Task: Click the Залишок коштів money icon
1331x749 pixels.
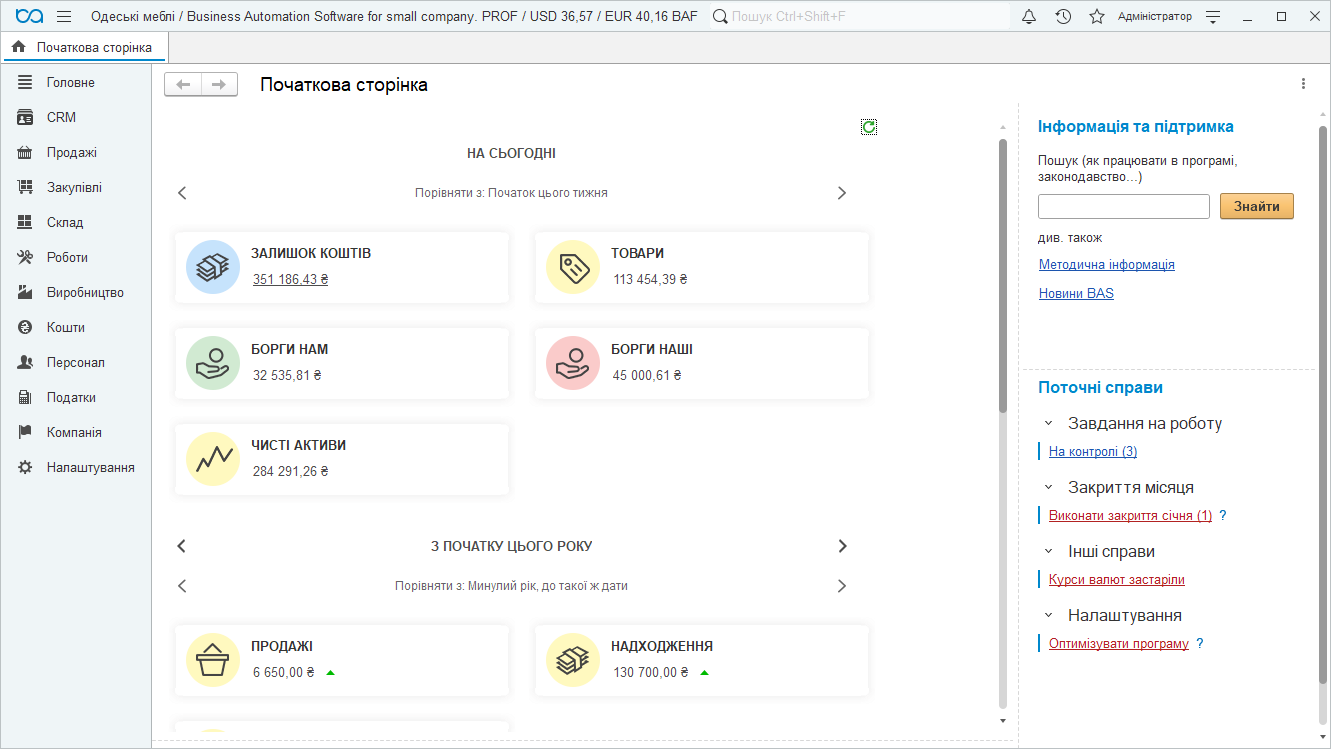Action: [213, 267]
